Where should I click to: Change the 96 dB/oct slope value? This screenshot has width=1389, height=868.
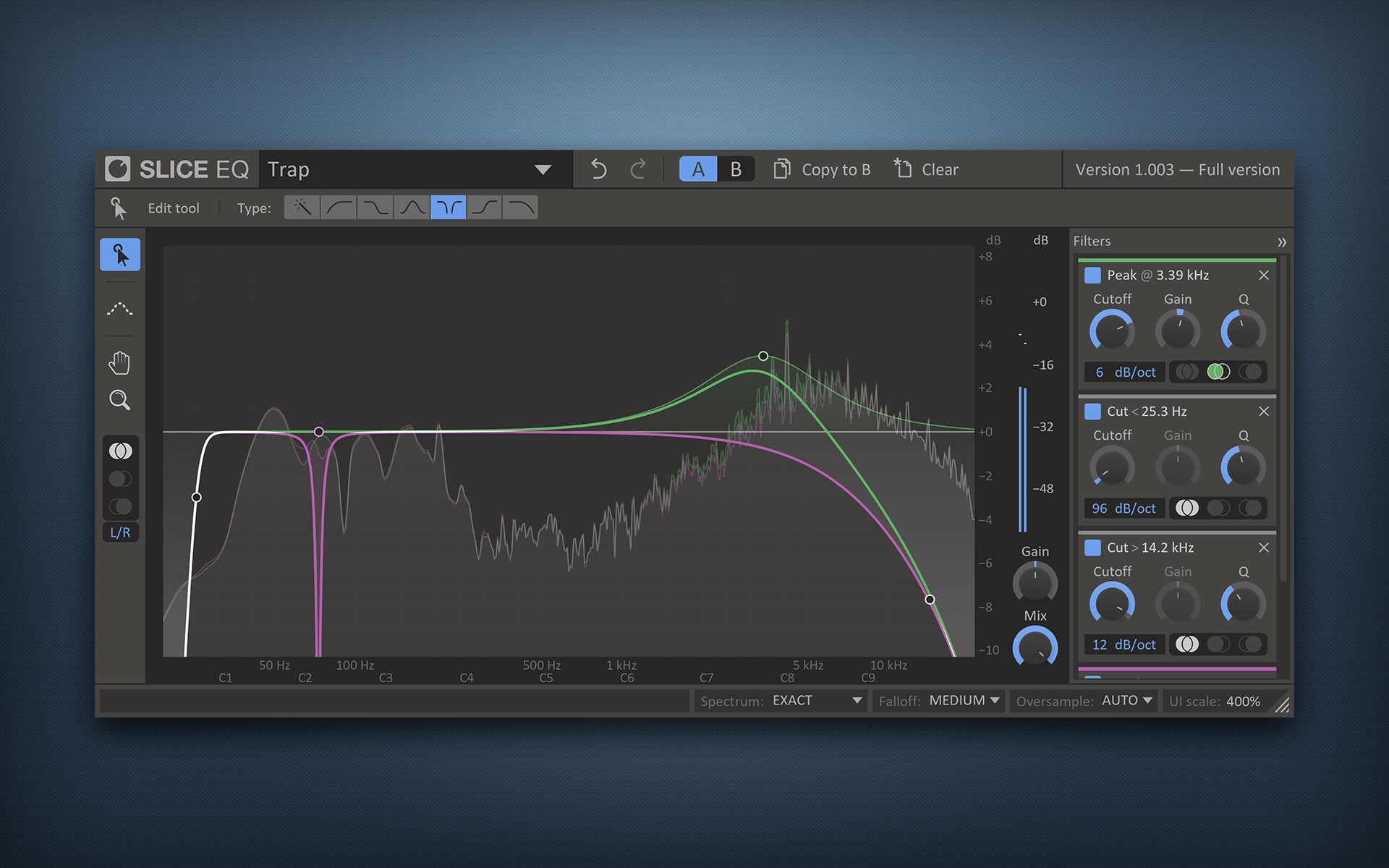coord(1123,508)
